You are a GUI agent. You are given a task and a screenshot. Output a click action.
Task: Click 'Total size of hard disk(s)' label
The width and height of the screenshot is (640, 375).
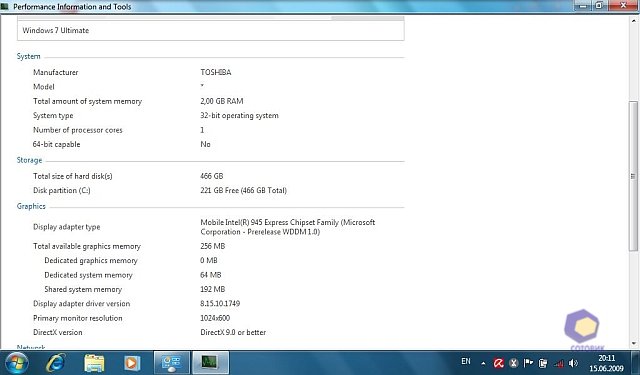coord(73,176)
